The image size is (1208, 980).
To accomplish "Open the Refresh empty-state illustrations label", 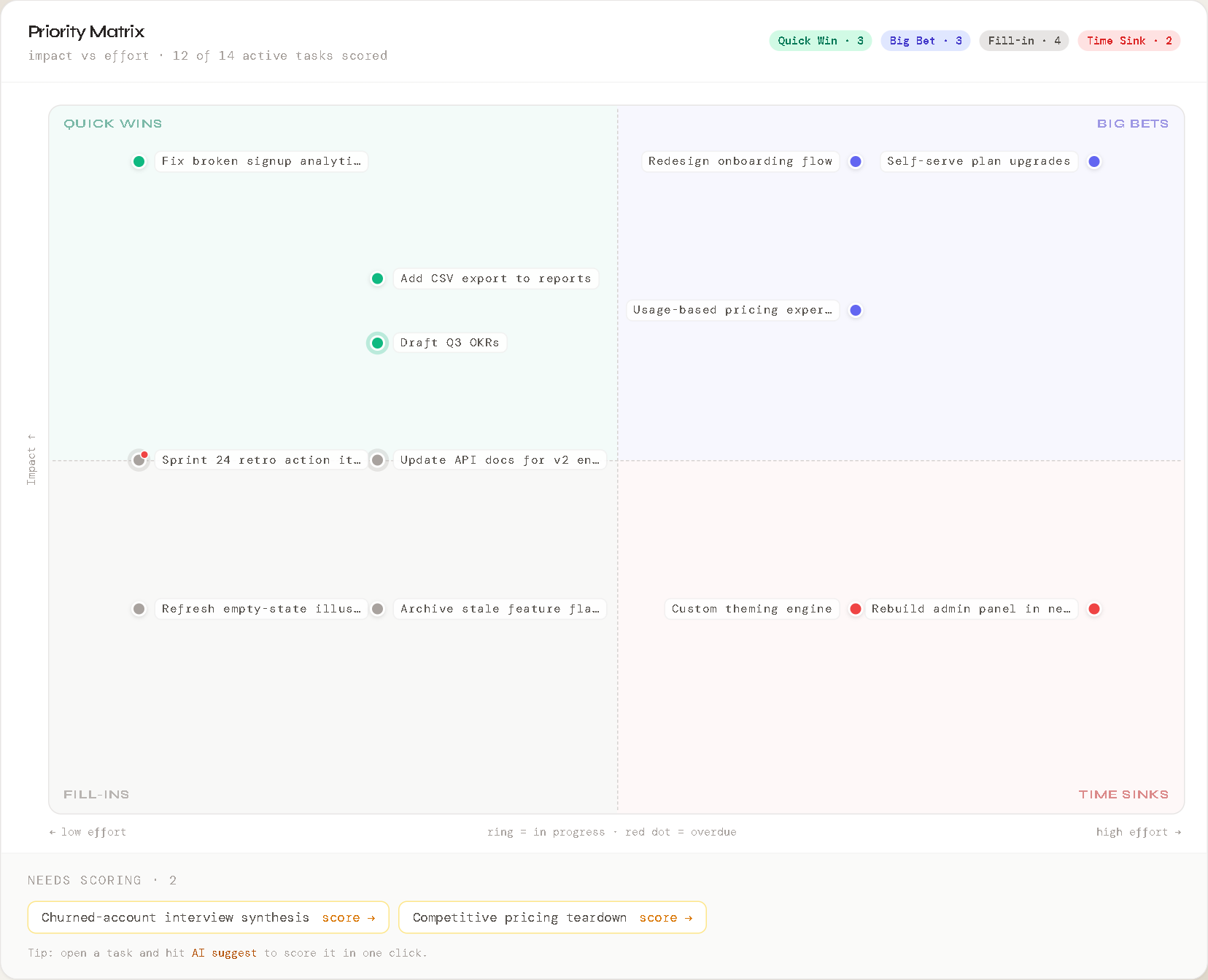I will (x=261, y=609).
